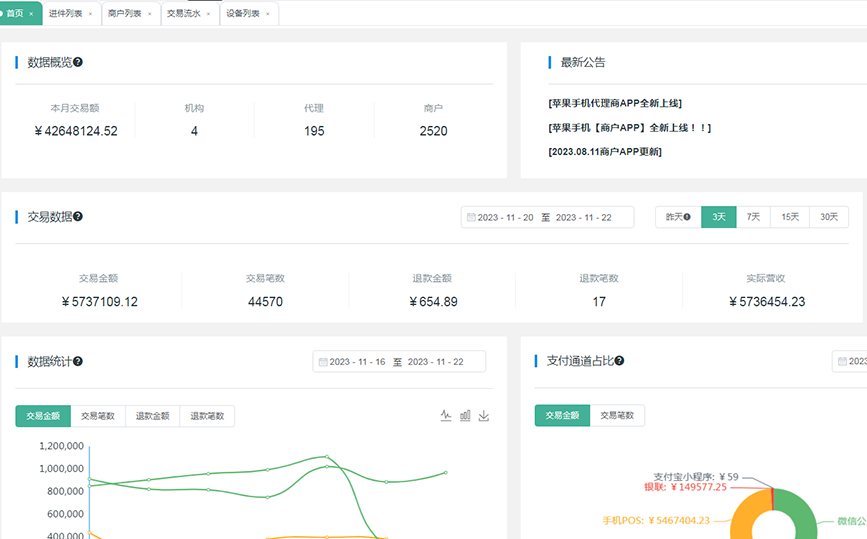Select the 30天 range button
This screenshot has height=539, width=867.
tap(829, 217)
